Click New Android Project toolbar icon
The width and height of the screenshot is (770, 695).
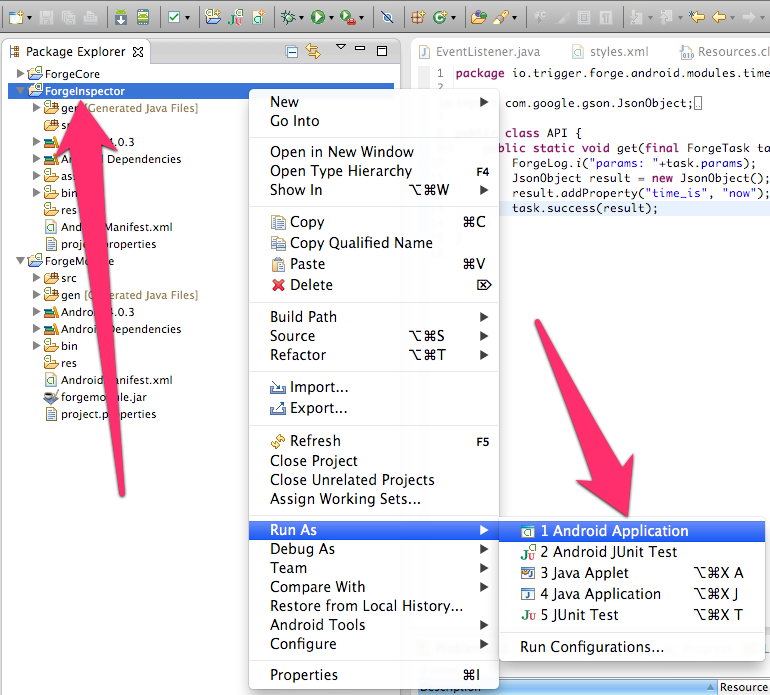213,18
